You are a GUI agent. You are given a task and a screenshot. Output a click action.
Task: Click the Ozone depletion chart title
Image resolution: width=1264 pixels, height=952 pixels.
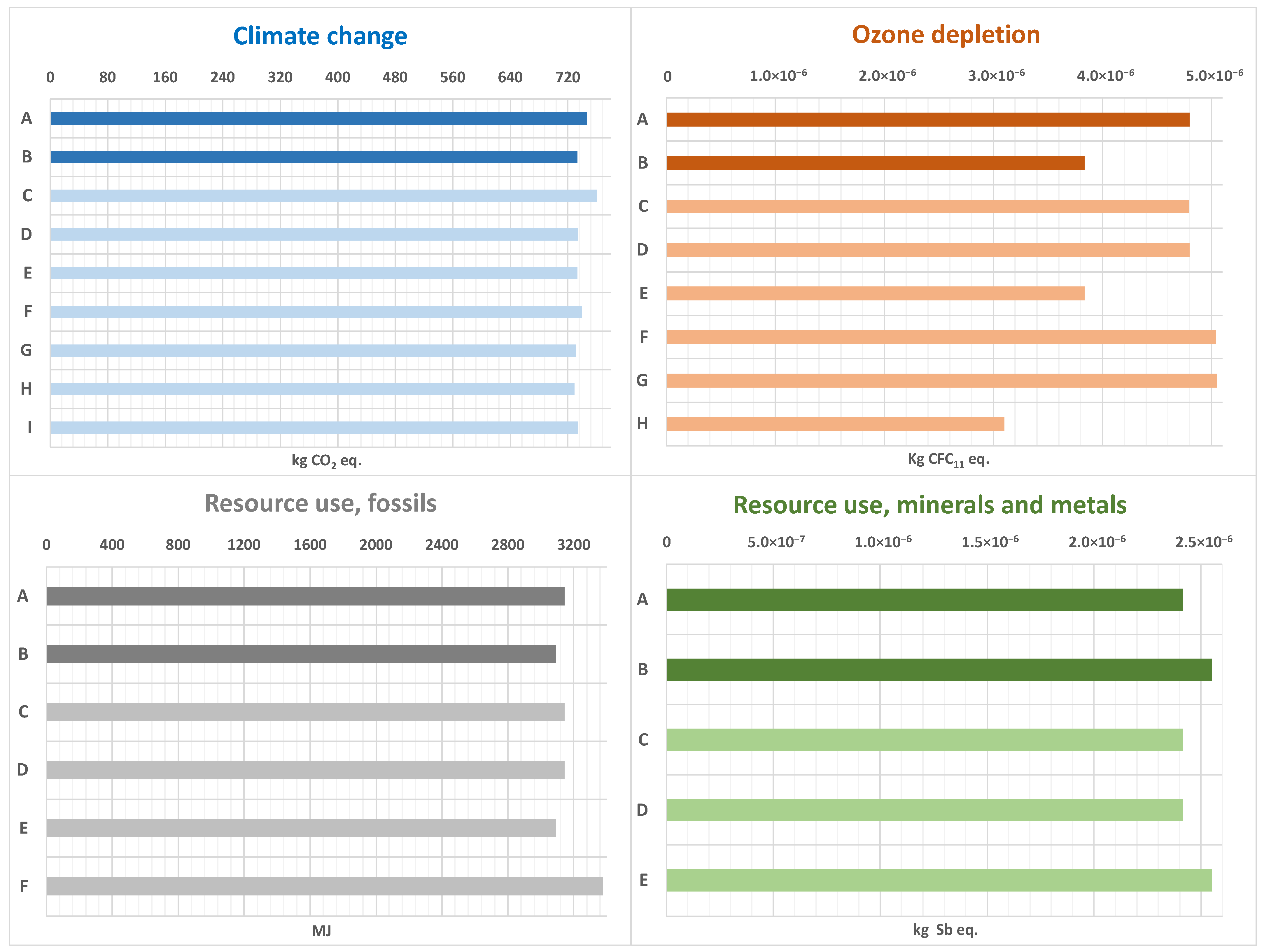click(x=946, y=35)
